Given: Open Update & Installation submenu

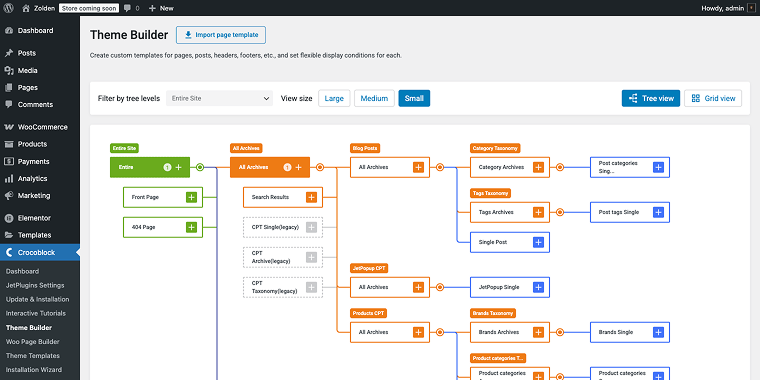Looking at the screenshot, I should (37, 300).
